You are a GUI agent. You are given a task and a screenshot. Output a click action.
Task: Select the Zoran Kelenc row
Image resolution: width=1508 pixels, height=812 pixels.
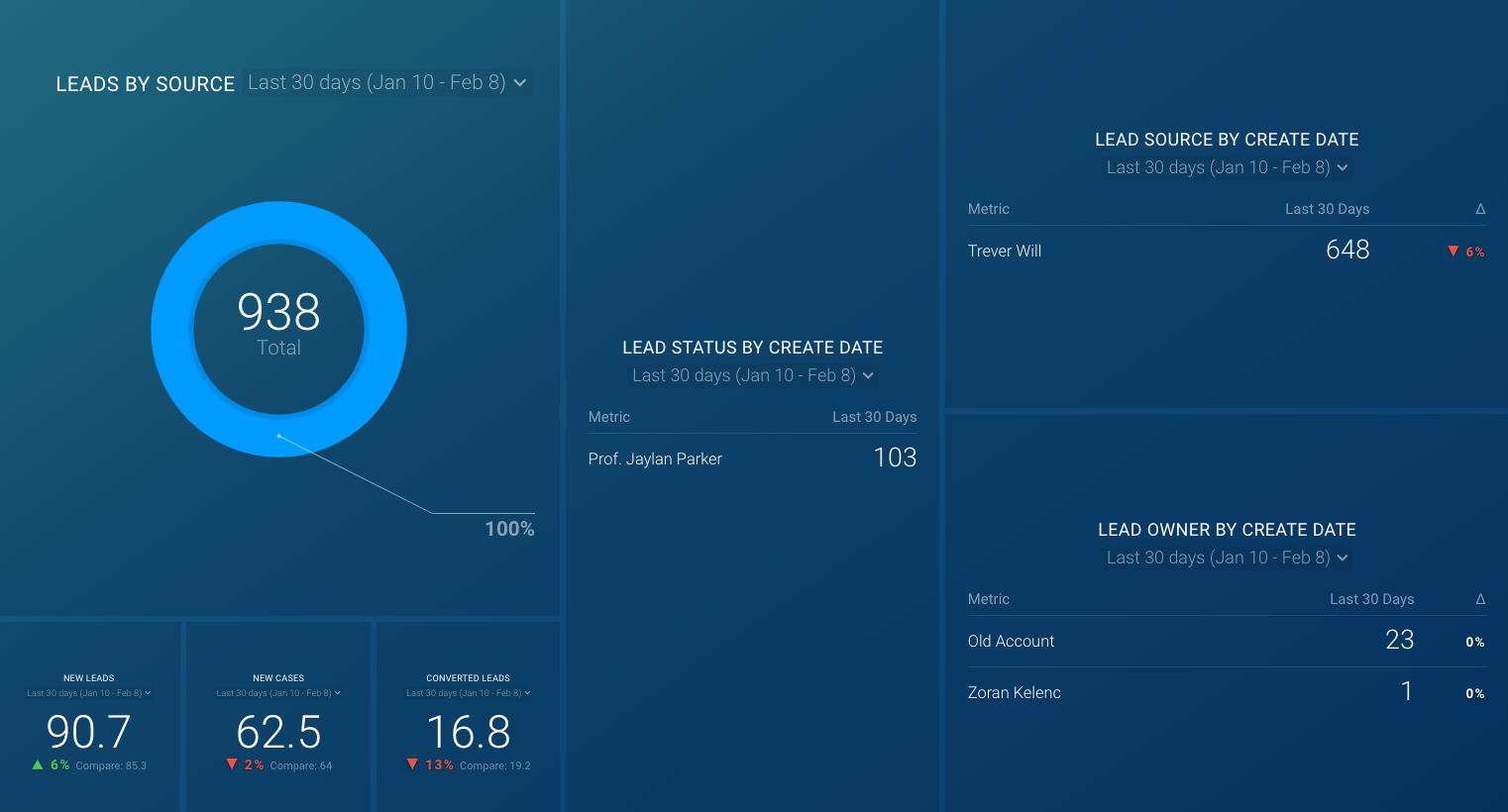pyautogui.click(x=1227, y=692)
